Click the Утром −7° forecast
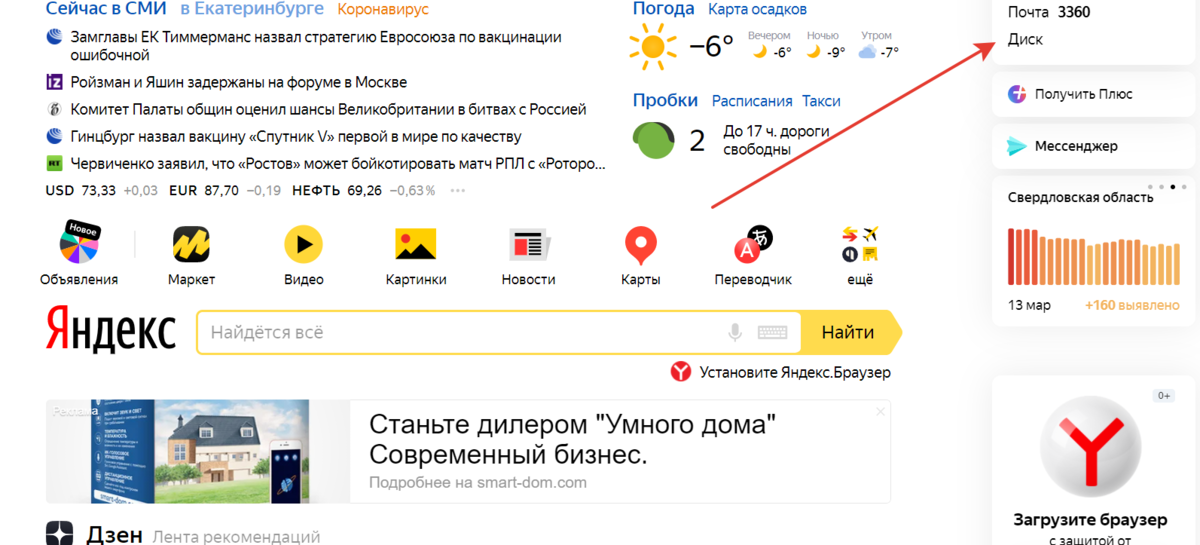The height and width of the screenshot is (545, 1200). [878, 45]
